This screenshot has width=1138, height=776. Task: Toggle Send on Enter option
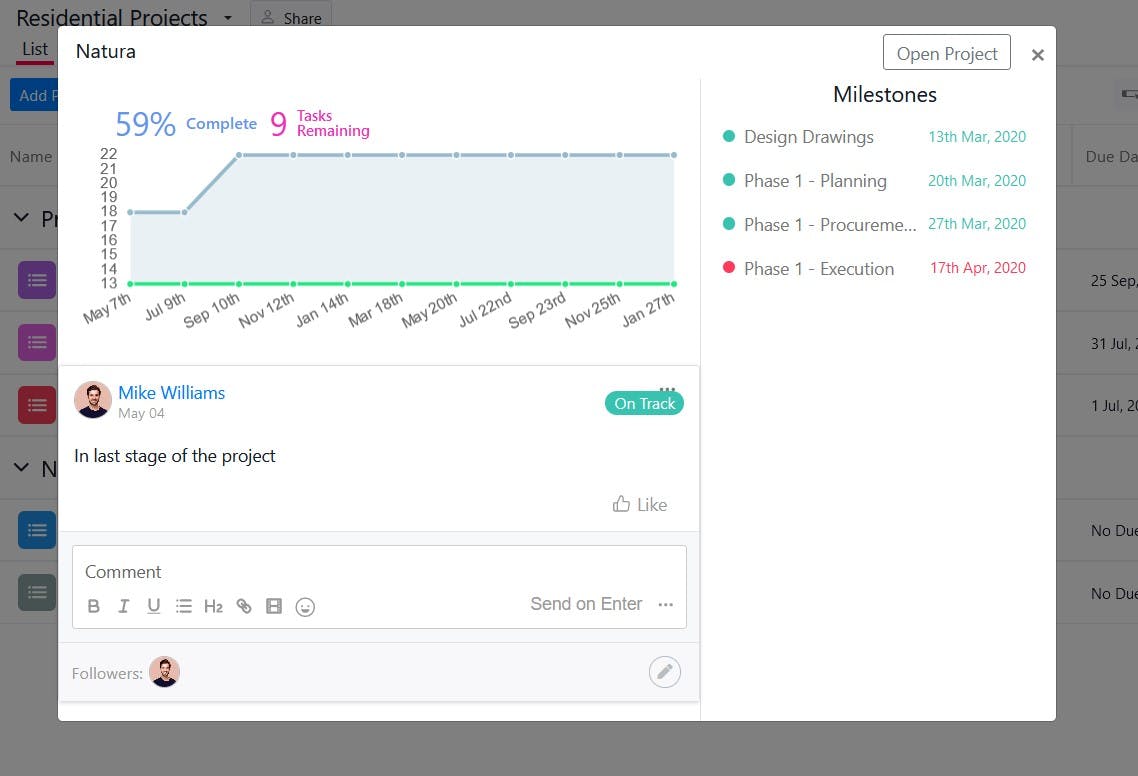586,604
